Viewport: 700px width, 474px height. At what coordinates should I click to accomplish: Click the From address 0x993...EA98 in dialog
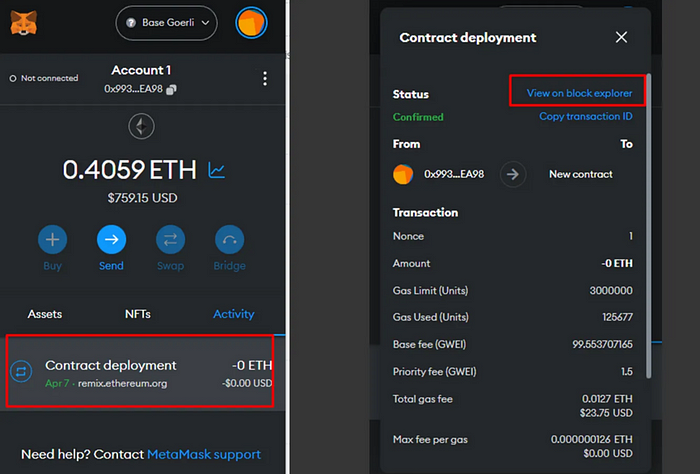pyautogui.click(x=454, y=174)
